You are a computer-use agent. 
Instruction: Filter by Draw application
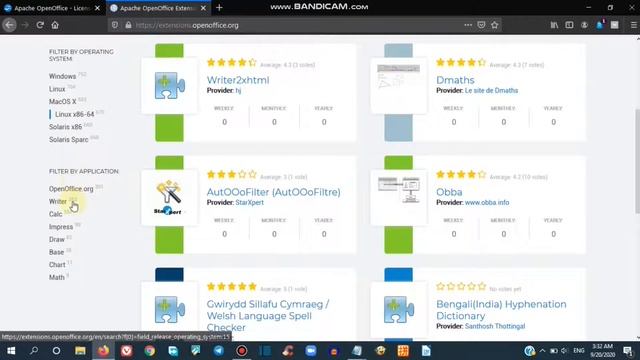click(57, 240)
